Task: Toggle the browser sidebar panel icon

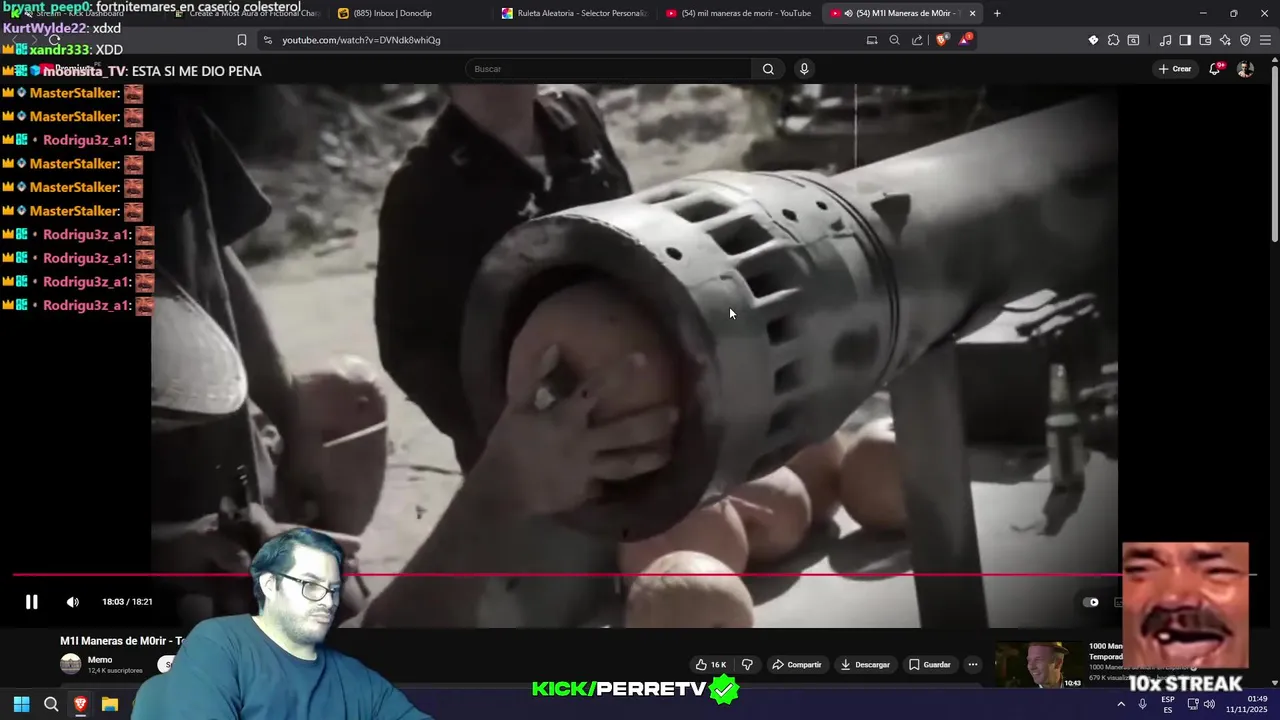Action: click(x=1185, y=40)
